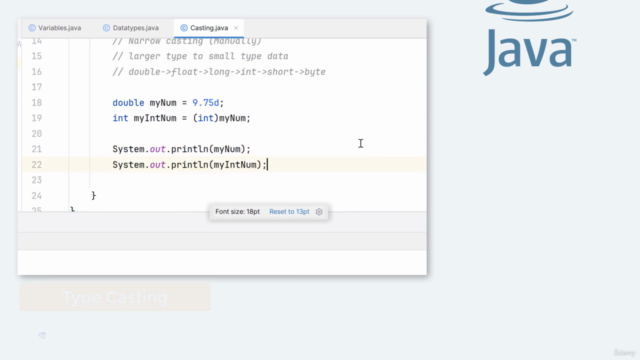Click 'println(myIntNum)' on line 22
Image resolution: width=640 pixels, height=360 pixels.
(216, 164)
